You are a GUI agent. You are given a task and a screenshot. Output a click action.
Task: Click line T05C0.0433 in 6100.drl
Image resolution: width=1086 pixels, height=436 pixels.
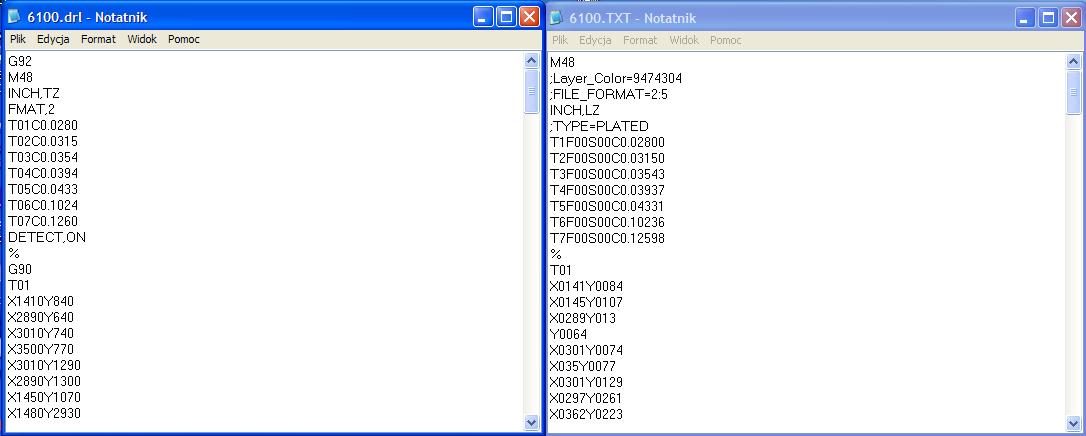click(x=43, y=189)
